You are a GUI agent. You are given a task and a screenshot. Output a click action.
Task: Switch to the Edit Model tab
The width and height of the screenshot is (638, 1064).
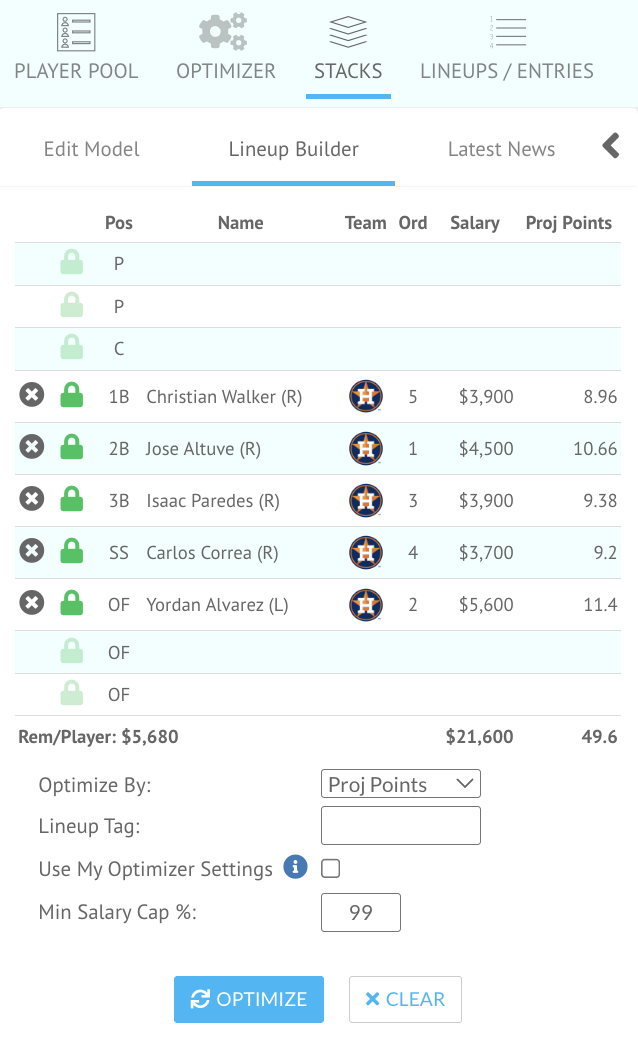click(92, 150)
